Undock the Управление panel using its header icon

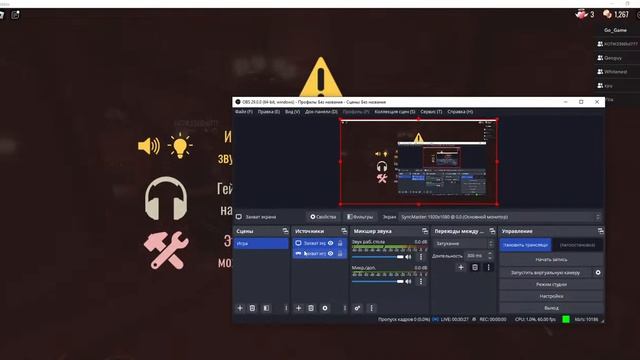[600, 231]
